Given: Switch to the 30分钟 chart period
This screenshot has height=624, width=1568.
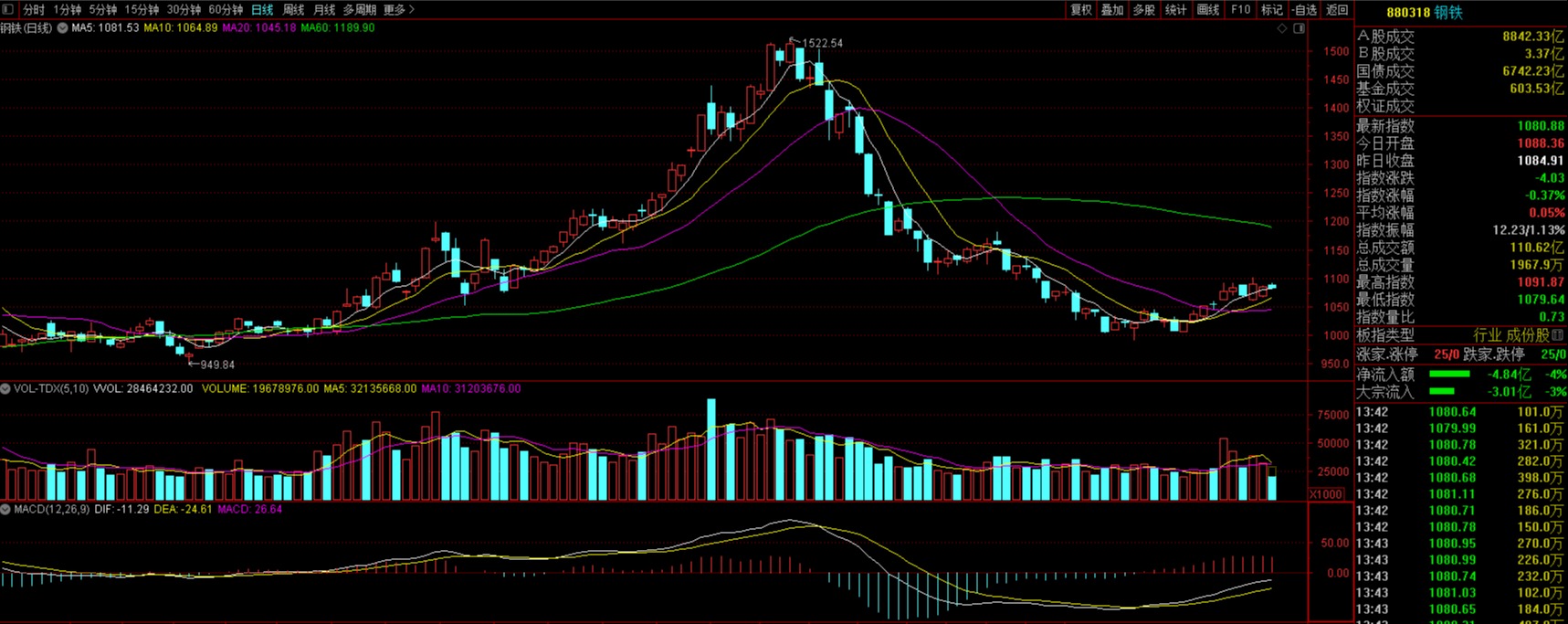Looking at the screenshot, I should (184, 10).
